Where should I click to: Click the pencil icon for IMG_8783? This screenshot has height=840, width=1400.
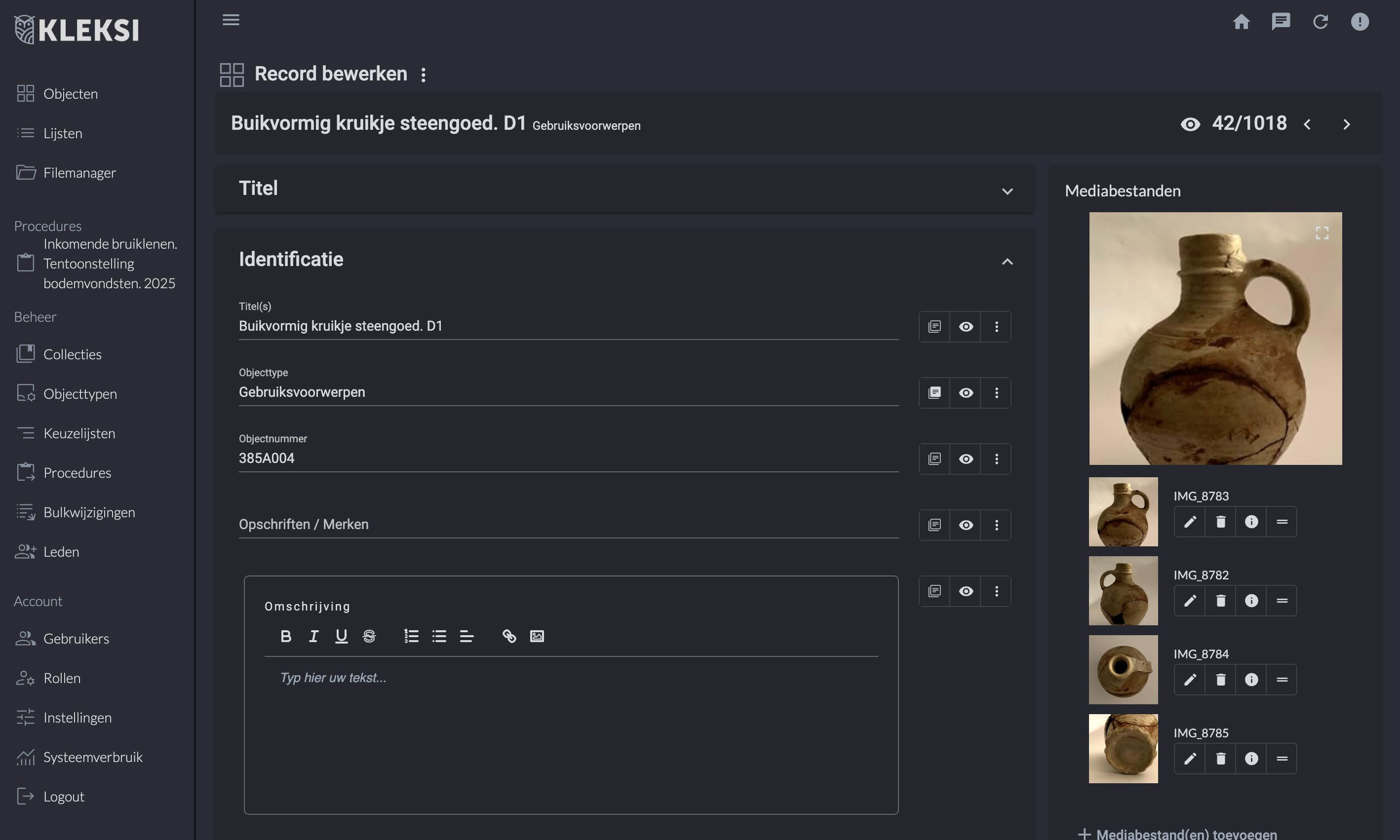click(1190, 521)
